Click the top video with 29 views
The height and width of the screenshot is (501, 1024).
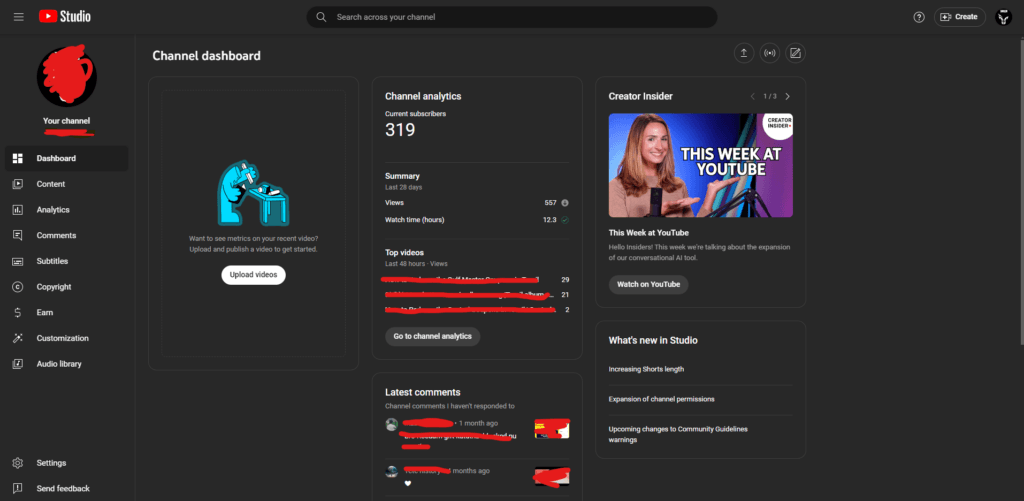(477, 280)
